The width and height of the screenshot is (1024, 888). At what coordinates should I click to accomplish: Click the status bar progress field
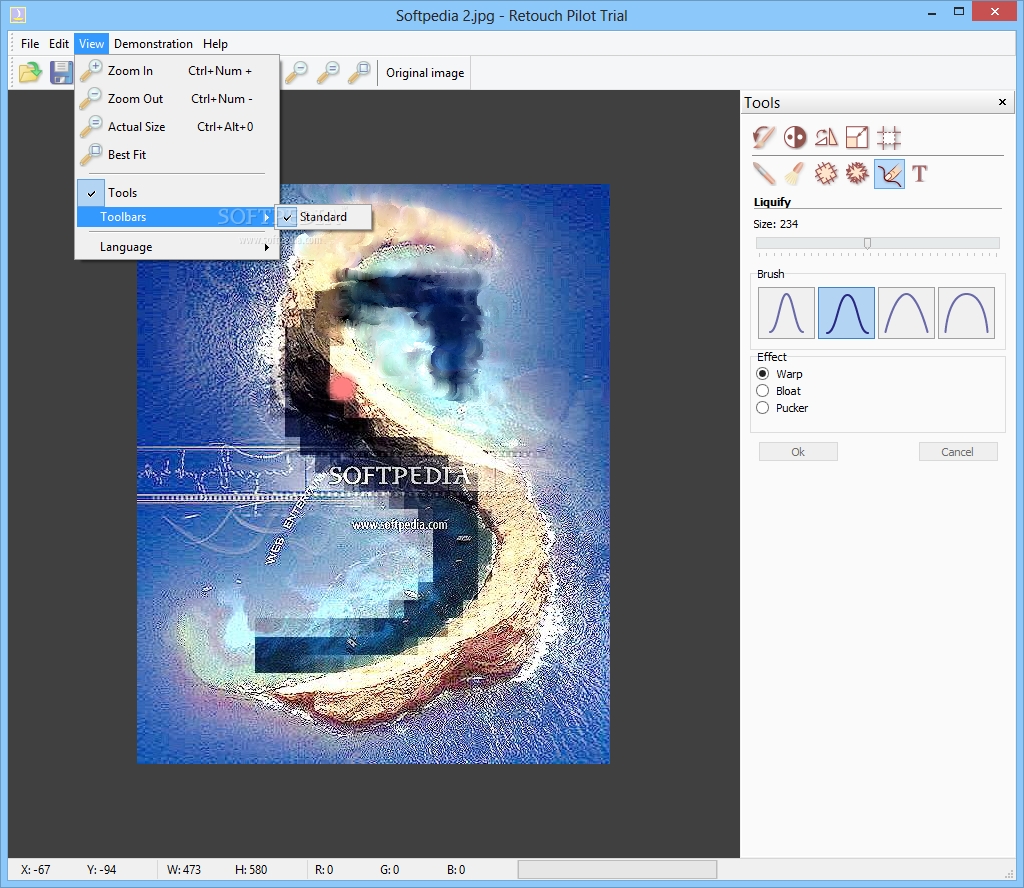(617, 869)
